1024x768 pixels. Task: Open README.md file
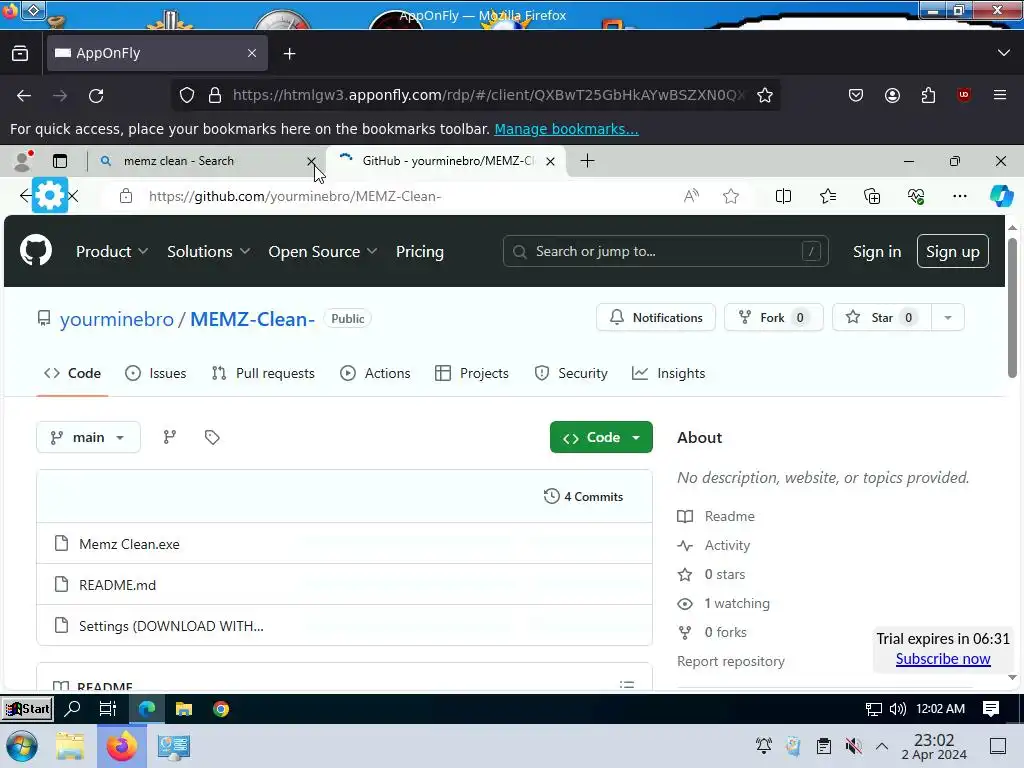coord(118,585)
